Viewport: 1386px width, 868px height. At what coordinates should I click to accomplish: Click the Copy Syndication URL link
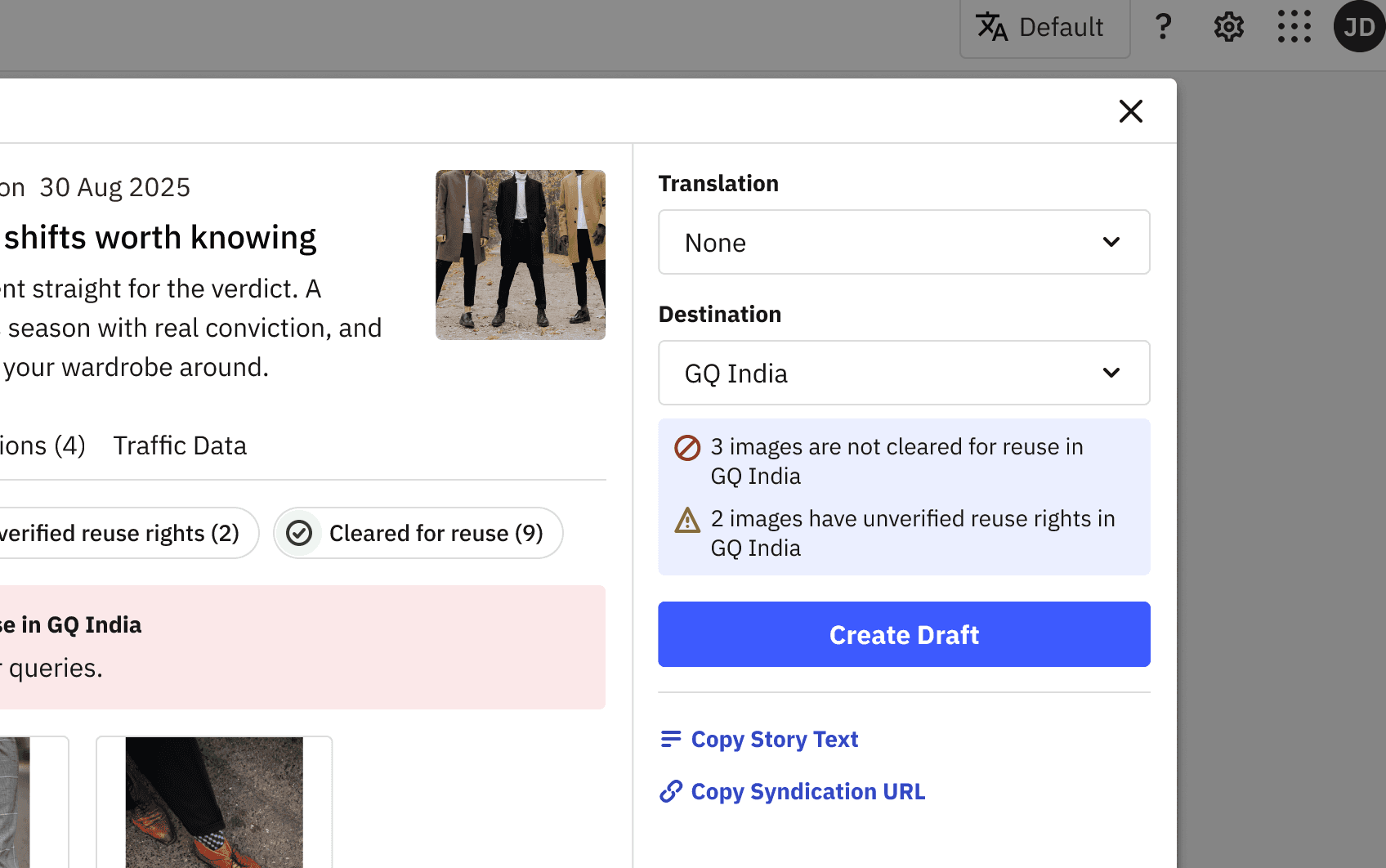coord(793,791)
